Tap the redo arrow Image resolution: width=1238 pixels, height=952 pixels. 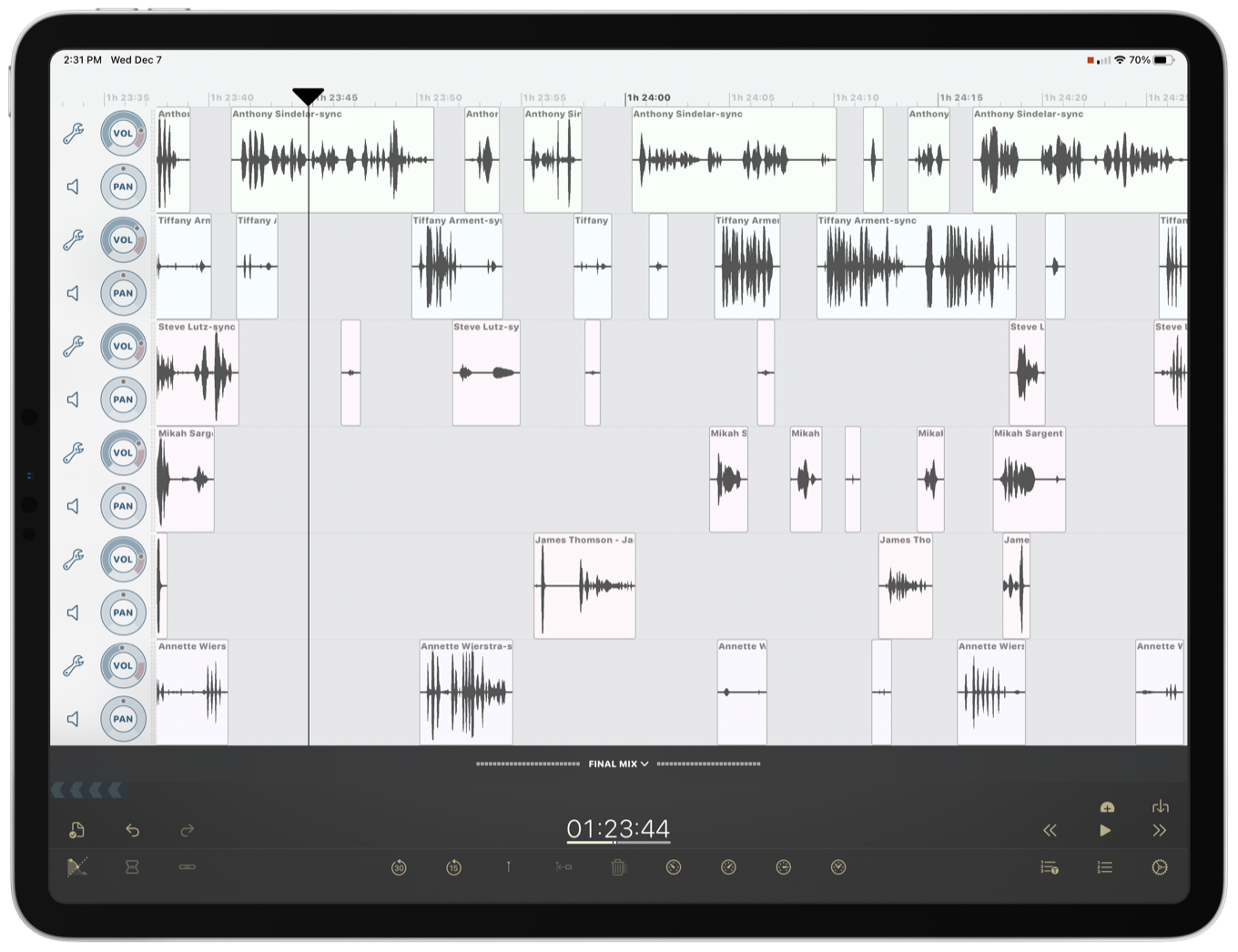188,830
